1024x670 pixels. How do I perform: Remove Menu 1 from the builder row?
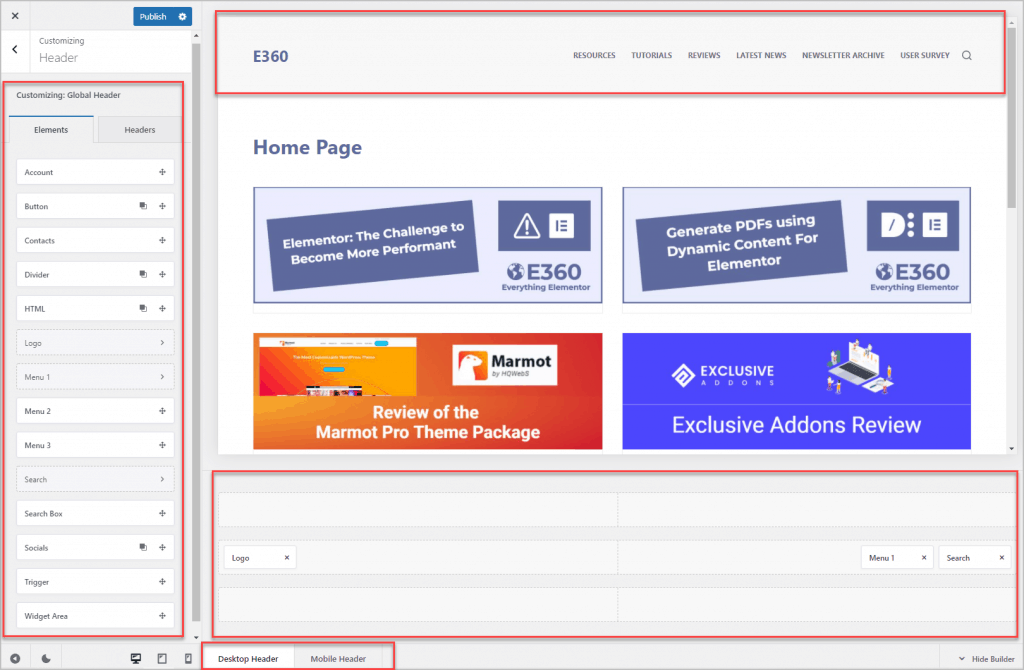(923, 558)
